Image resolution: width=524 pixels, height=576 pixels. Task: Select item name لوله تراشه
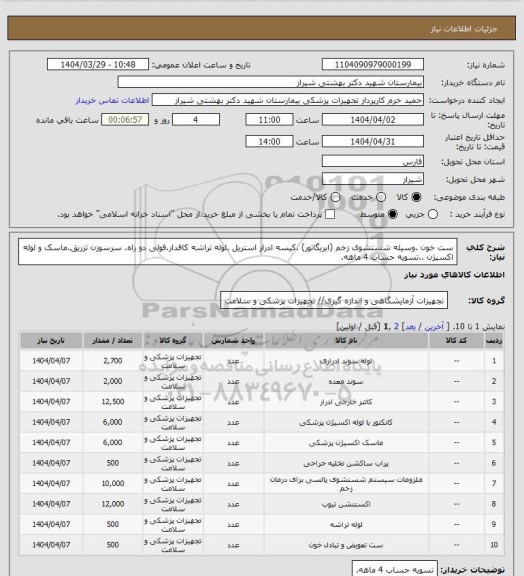[x=346, y=525]
